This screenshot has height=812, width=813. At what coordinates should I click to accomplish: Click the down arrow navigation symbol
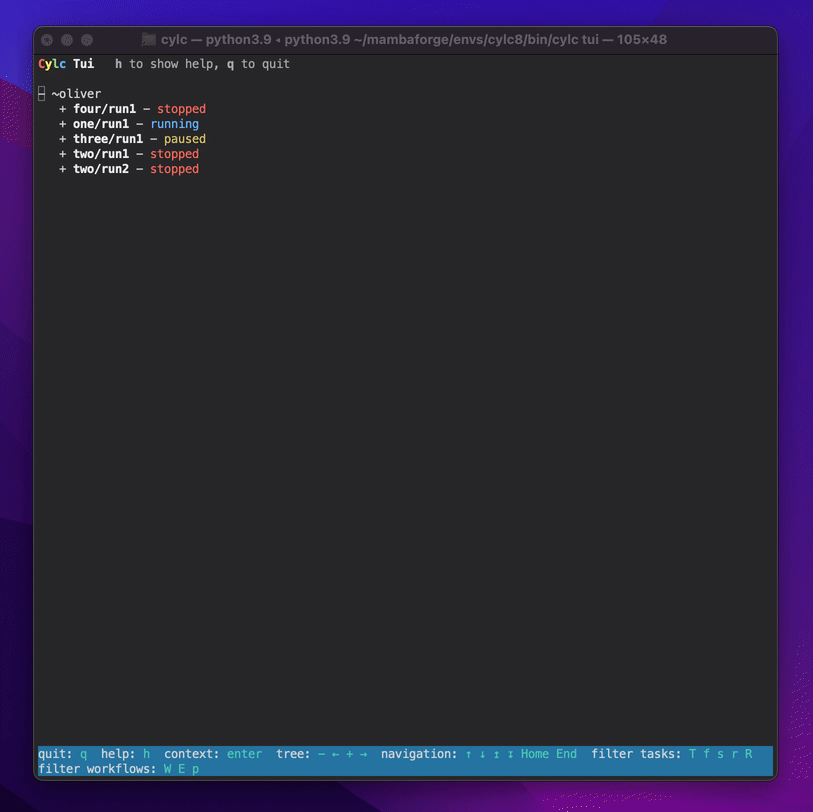coord(482,754)
